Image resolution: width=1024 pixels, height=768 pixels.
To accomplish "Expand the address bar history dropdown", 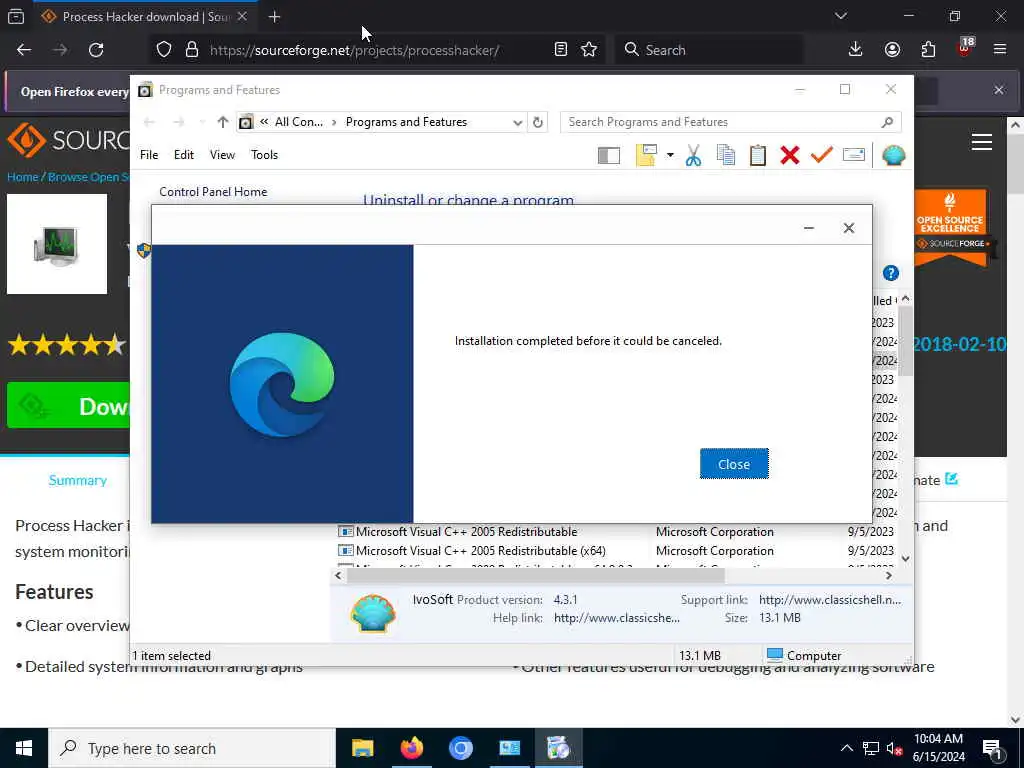I will coord(517,122).
